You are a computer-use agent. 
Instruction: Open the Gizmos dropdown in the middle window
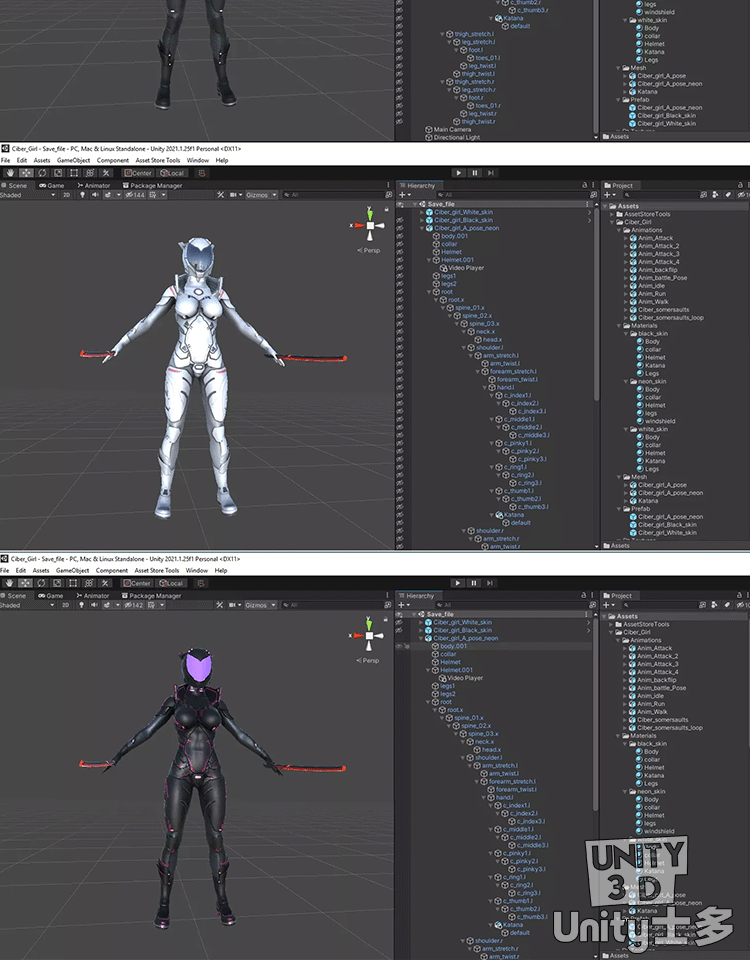pyautogui.click(x=261, y=195)
